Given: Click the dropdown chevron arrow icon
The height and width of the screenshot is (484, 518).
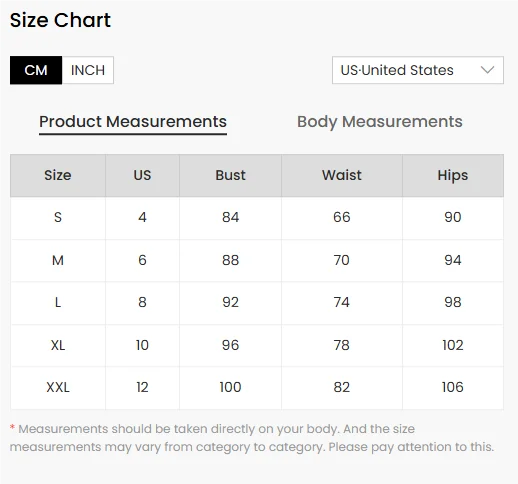Looking at the screenshot, I should [487, 70].
